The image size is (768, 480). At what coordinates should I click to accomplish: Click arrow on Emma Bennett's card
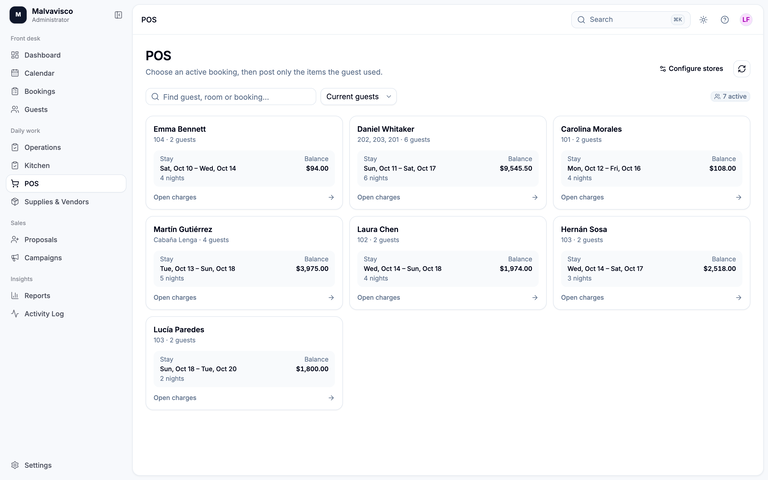(331, 197)
